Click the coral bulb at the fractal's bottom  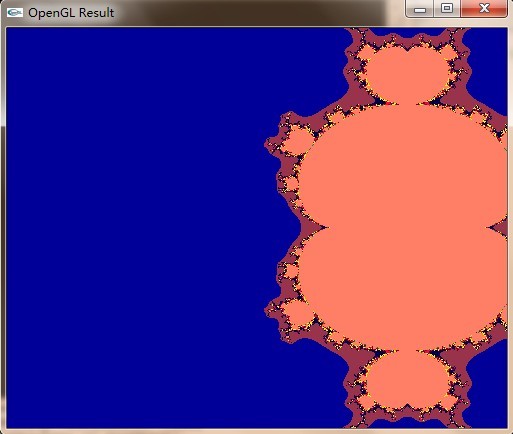(x=407, y=381)
